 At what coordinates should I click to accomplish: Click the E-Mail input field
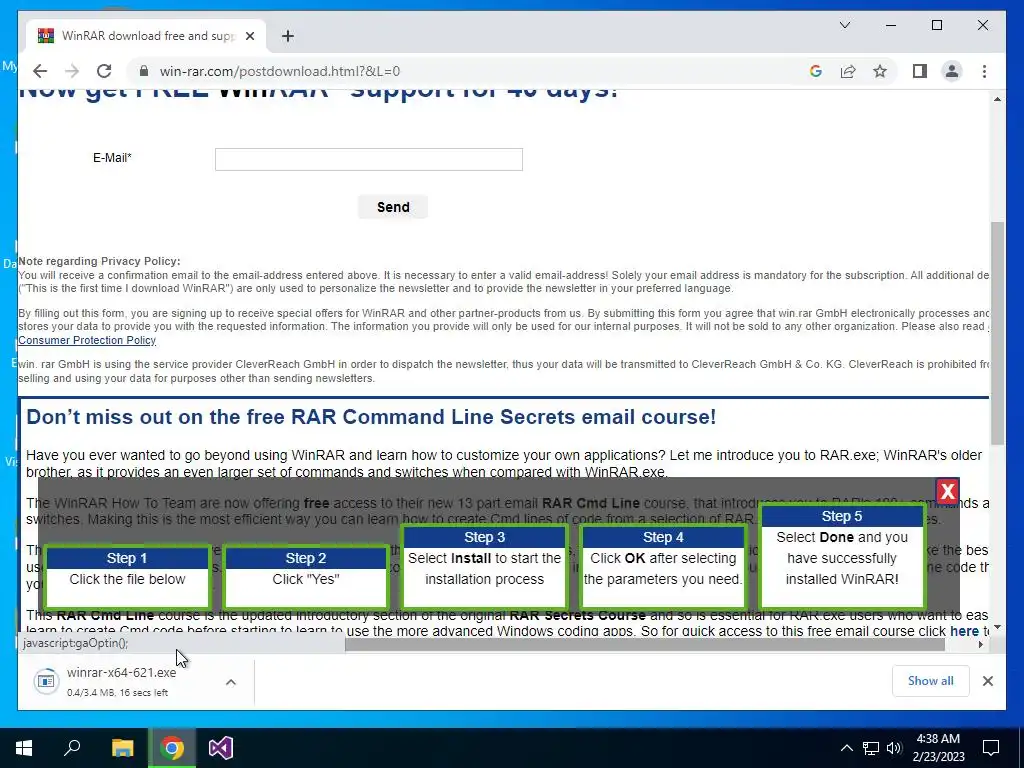tap(368, 159)
